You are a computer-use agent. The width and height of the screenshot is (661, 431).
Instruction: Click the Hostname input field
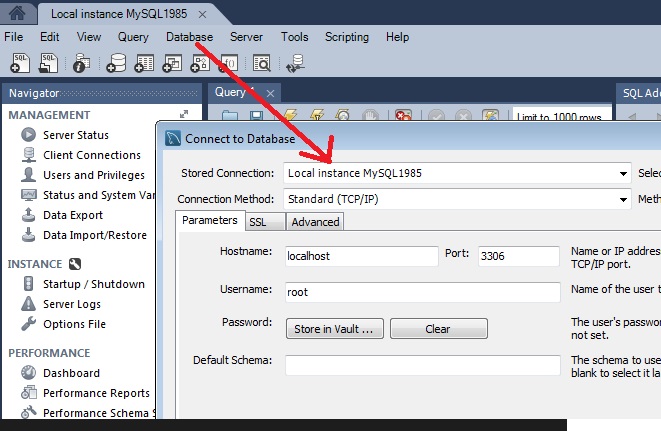point(362,256)
